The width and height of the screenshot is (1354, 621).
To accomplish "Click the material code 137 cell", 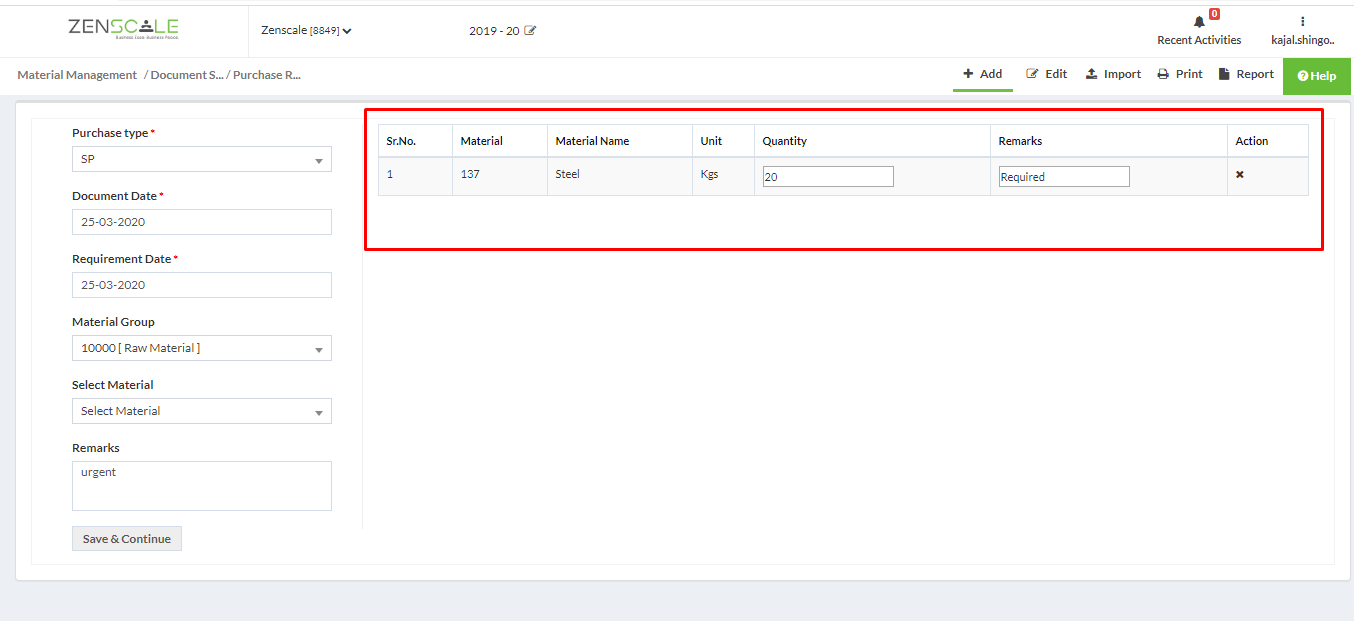I will 500,176.
